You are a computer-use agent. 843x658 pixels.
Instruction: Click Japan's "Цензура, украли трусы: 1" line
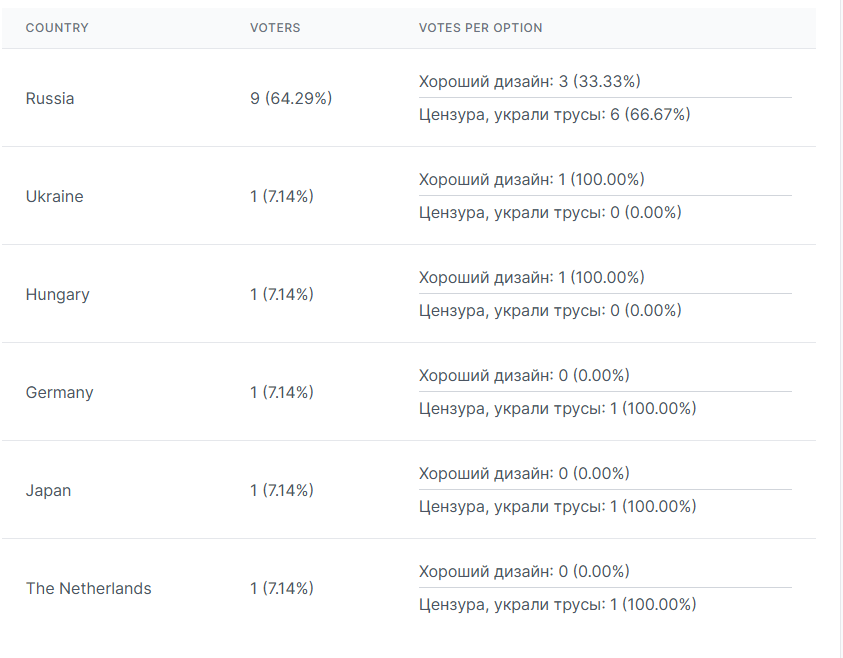pyautogui.click(x=557, y=507)
